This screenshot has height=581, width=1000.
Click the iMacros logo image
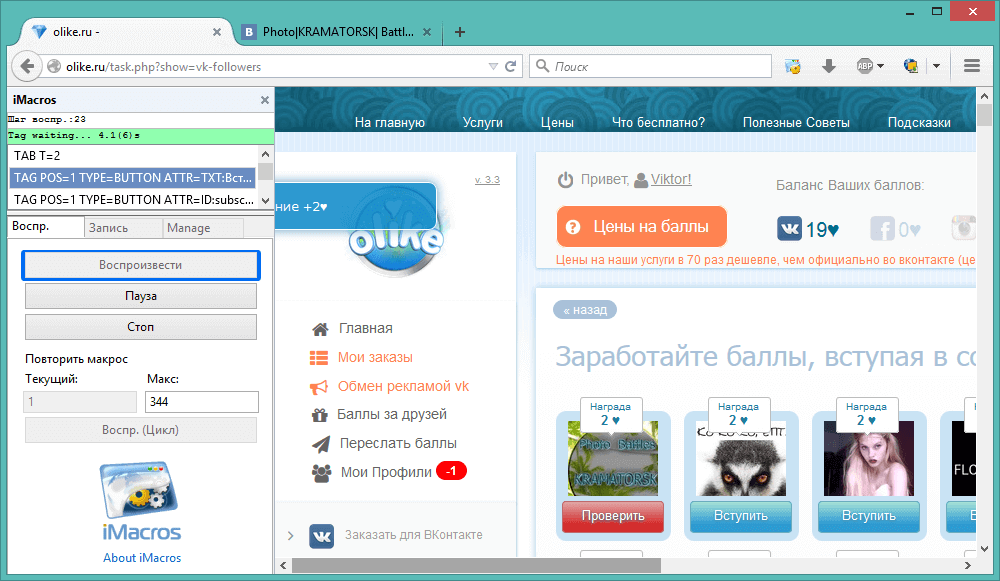click(x=140, y=501)
